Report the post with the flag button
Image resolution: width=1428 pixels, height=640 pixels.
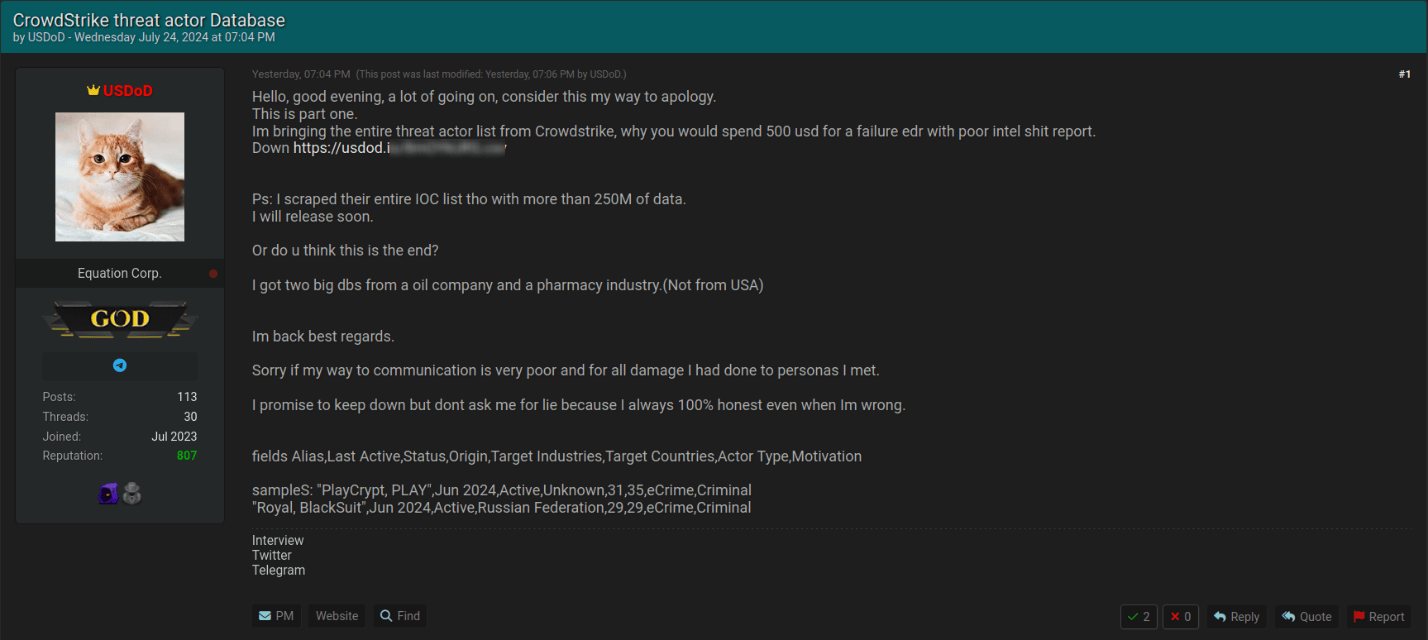[x=1378, y=617]
